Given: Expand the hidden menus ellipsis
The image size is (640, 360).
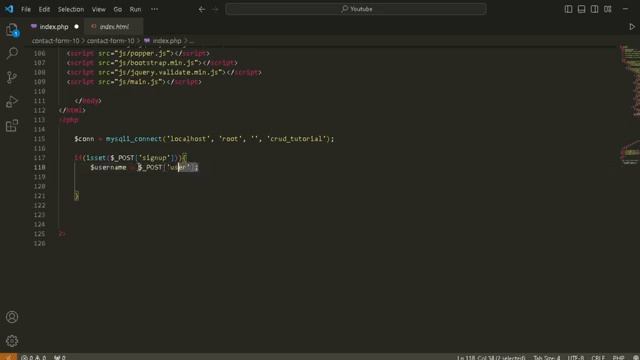Looking at the screenshot, I should (x=154, y=9).
